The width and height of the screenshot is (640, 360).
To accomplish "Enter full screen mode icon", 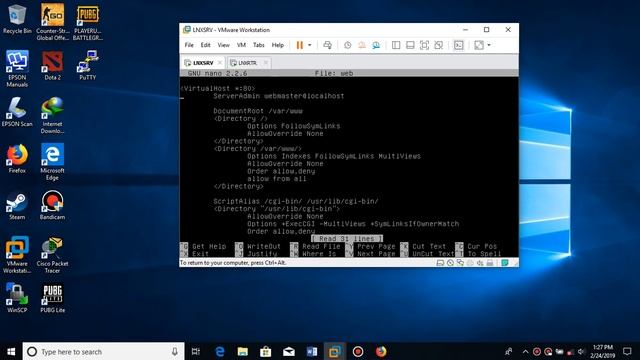I will tap(424, 45).
